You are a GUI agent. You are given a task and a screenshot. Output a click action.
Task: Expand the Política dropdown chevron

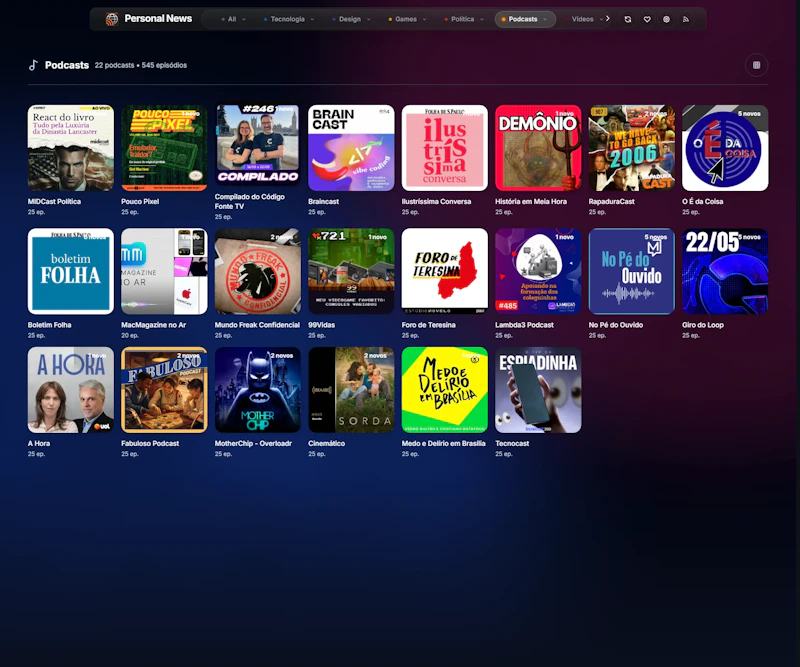coord(482,19)
